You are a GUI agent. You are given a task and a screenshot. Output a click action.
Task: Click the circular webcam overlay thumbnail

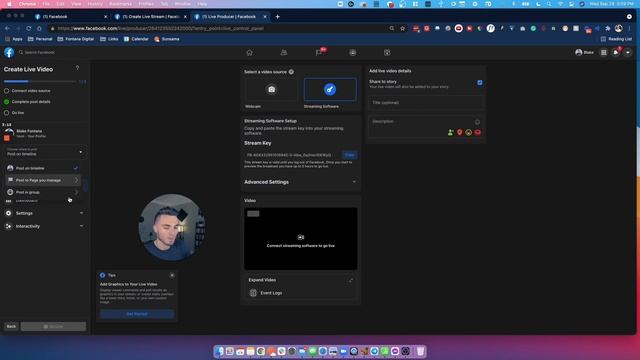coord(172,227)
